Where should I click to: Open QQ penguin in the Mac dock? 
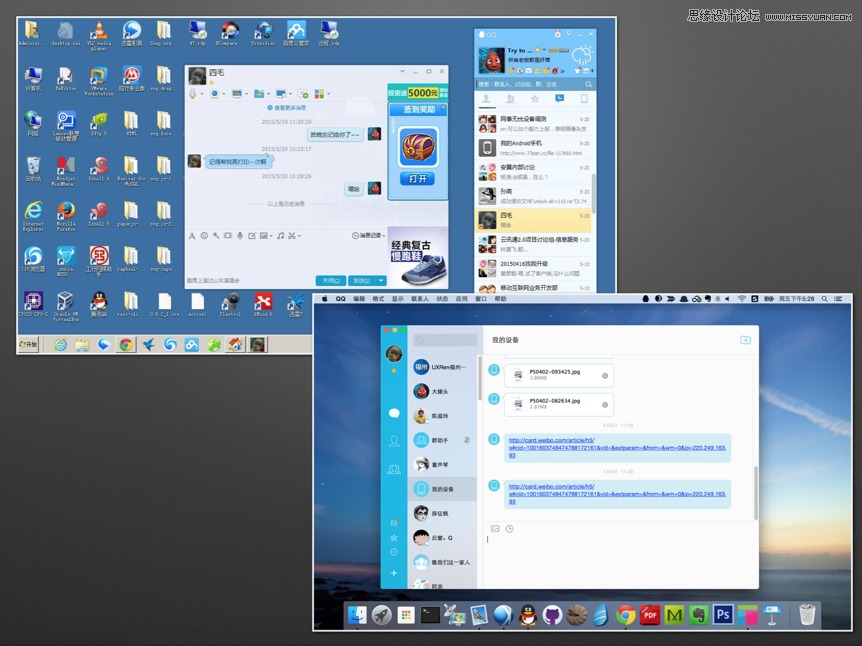(528, 615)
